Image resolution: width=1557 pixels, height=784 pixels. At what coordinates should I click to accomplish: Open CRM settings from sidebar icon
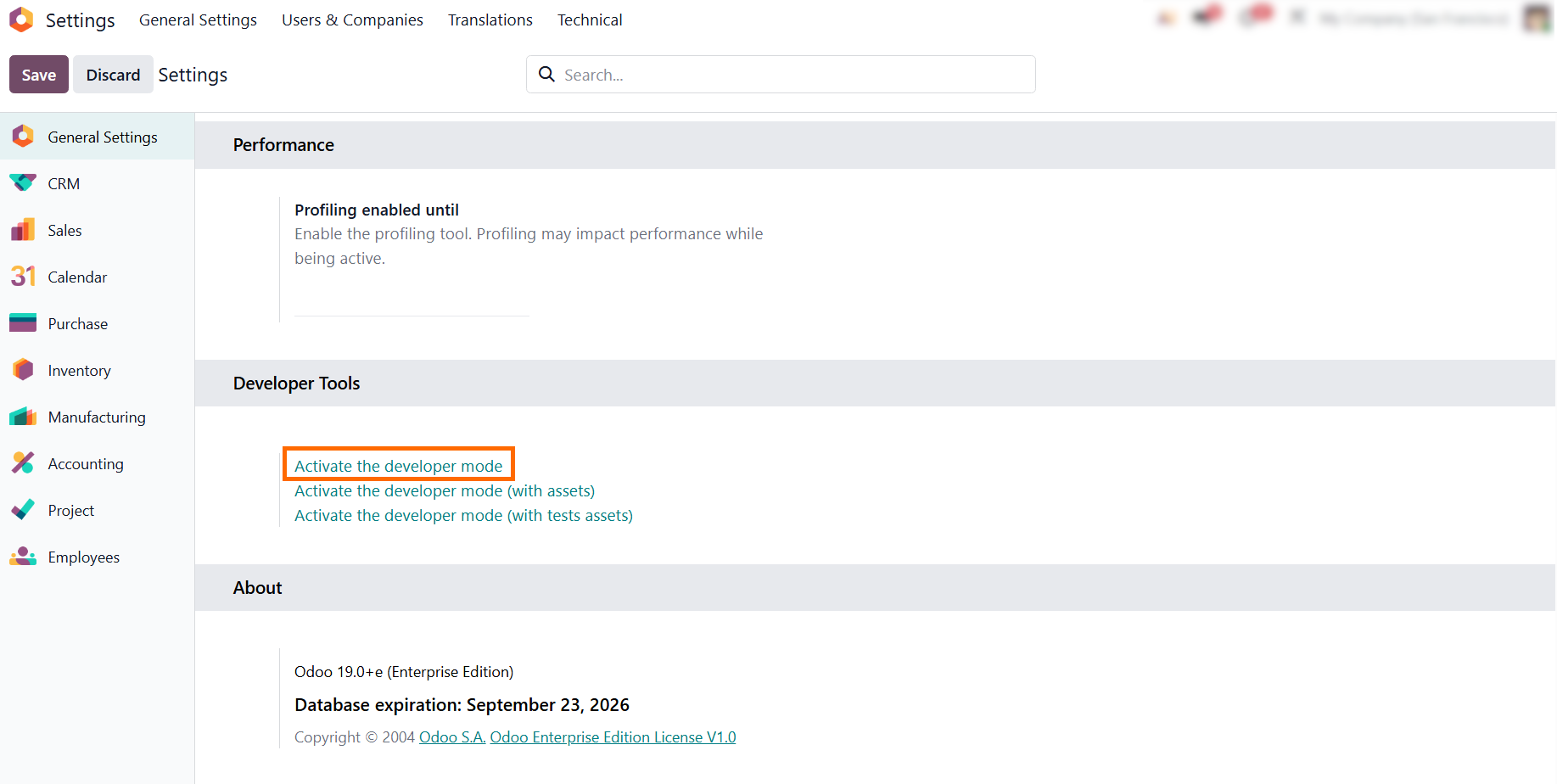point(23,183)
